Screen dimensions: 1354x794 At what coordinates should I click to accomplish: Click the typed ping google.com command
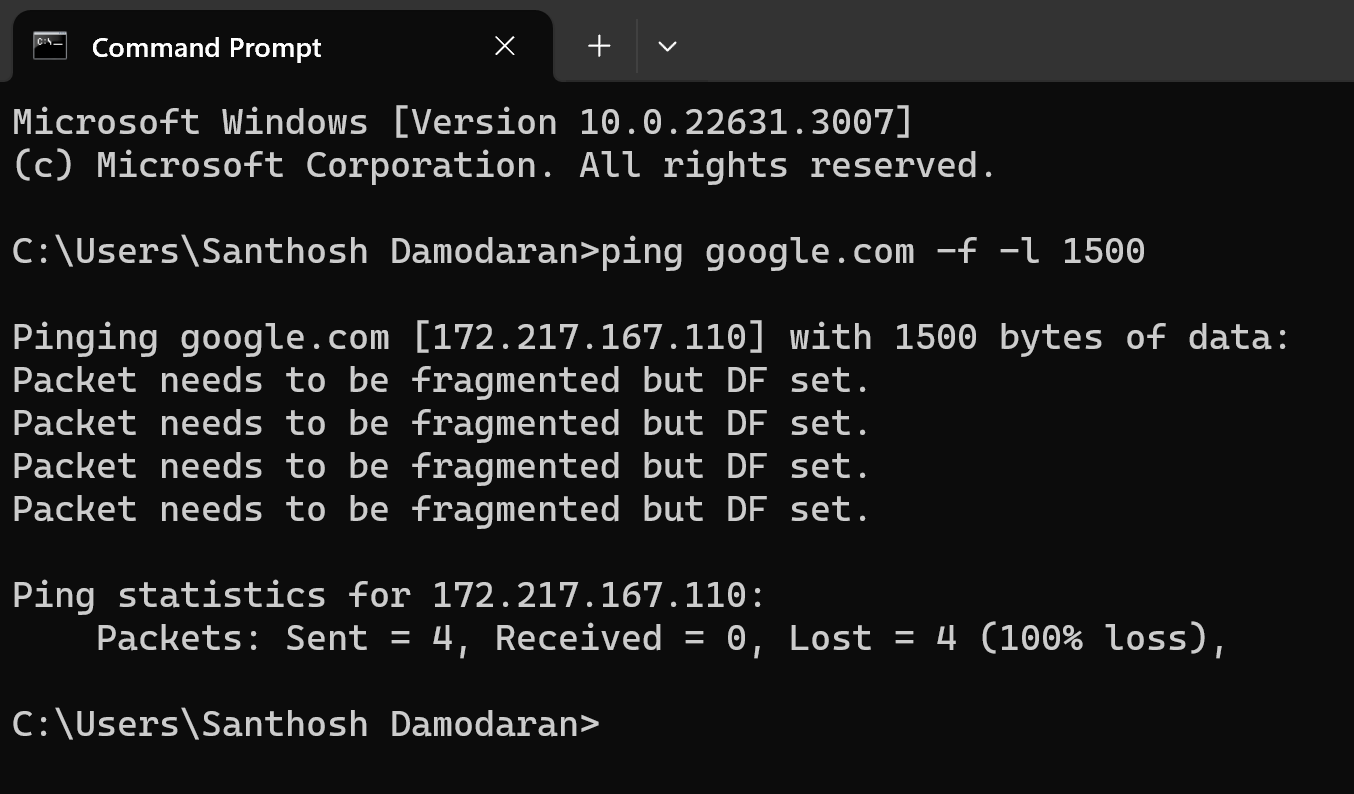tap(872, 251)
